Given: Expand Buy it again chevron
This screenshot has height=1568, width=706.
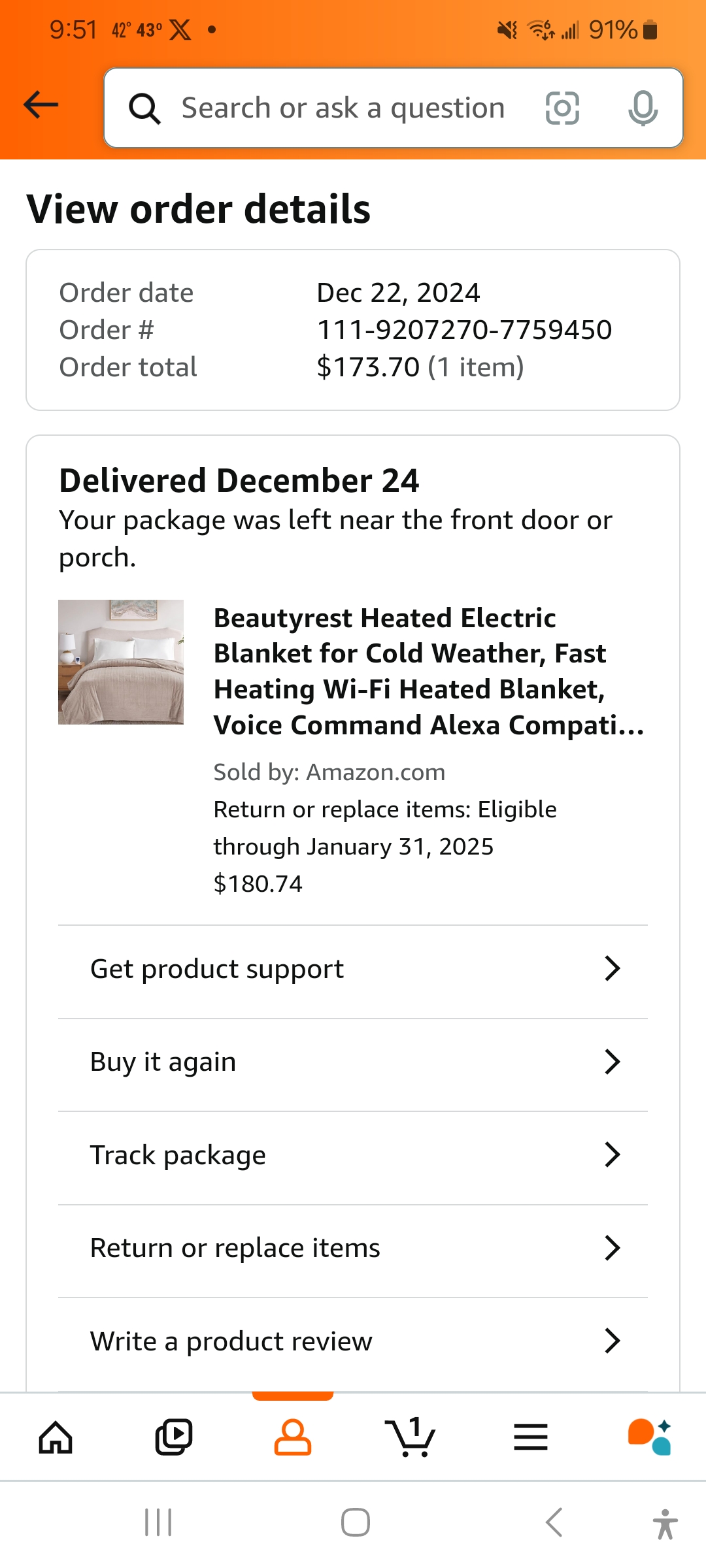Looking at the screenshot, I should 612,1062.
